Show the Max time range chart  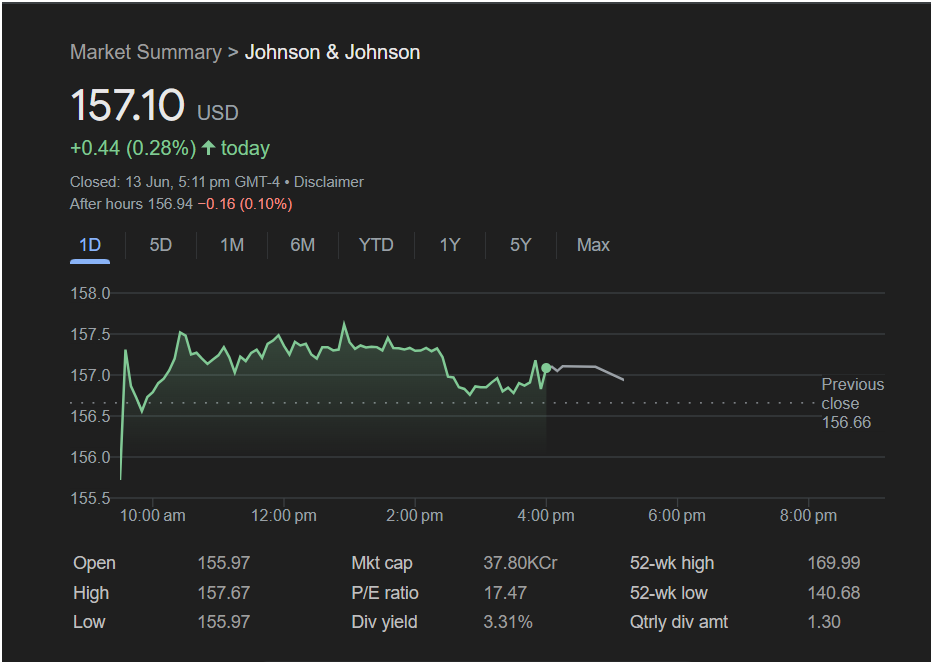tap(593, 245)
